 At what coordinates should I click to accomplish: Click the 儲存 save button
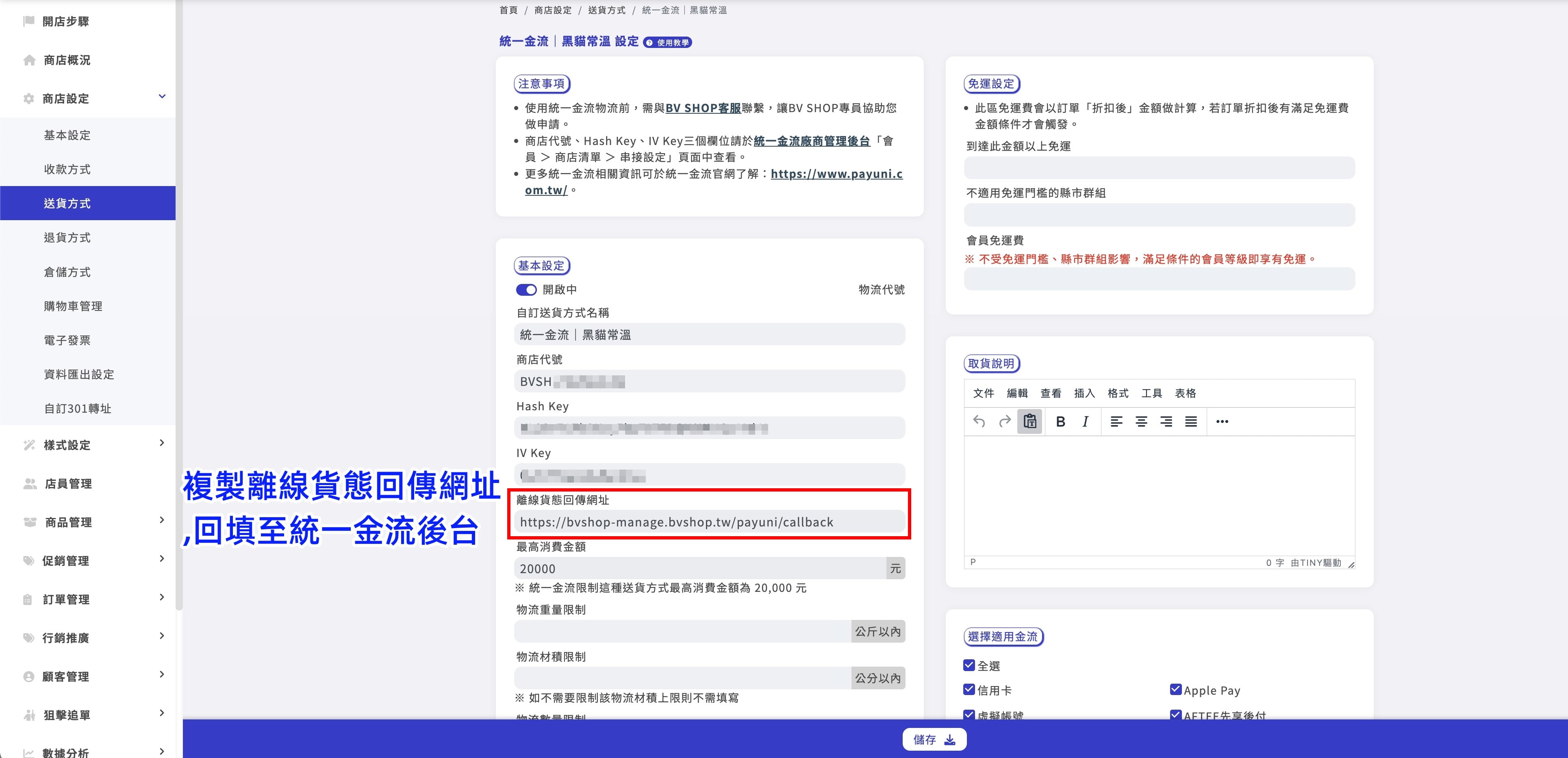tap(934, 739)
